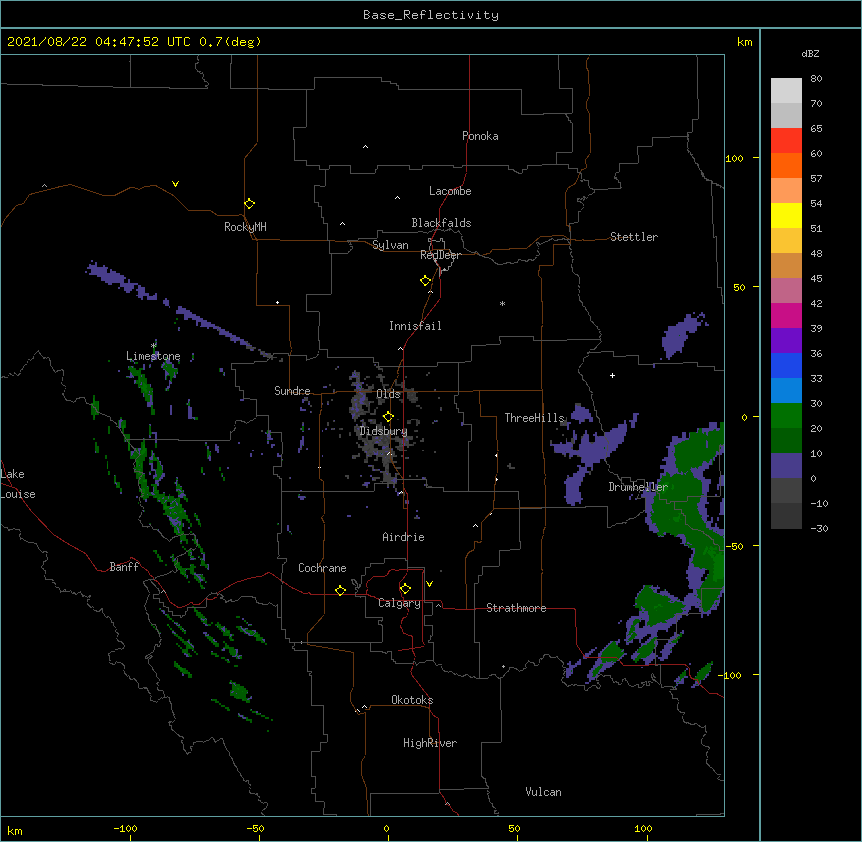Viewport: 862px width, 842px height.
Task: Click the white asterisk marker east of Innisfail
Action: coord(502,303)
